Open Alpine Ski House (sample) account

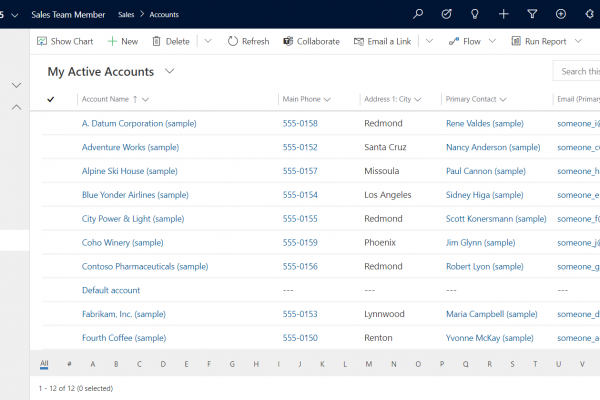pyautogui.click(x=129, y=171)
